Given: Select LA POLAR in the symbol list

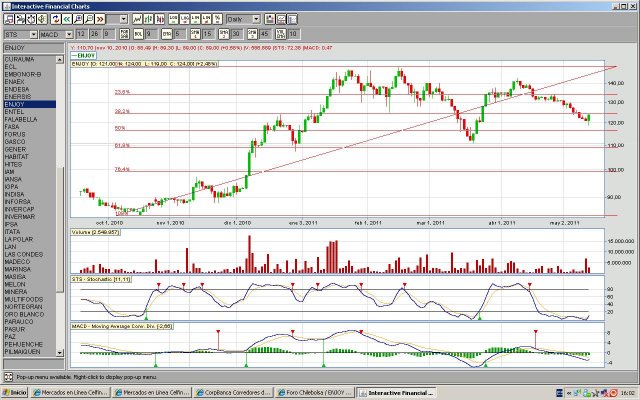Looking at the screenshot, I should pyautogui.click(x=29, y=239).
